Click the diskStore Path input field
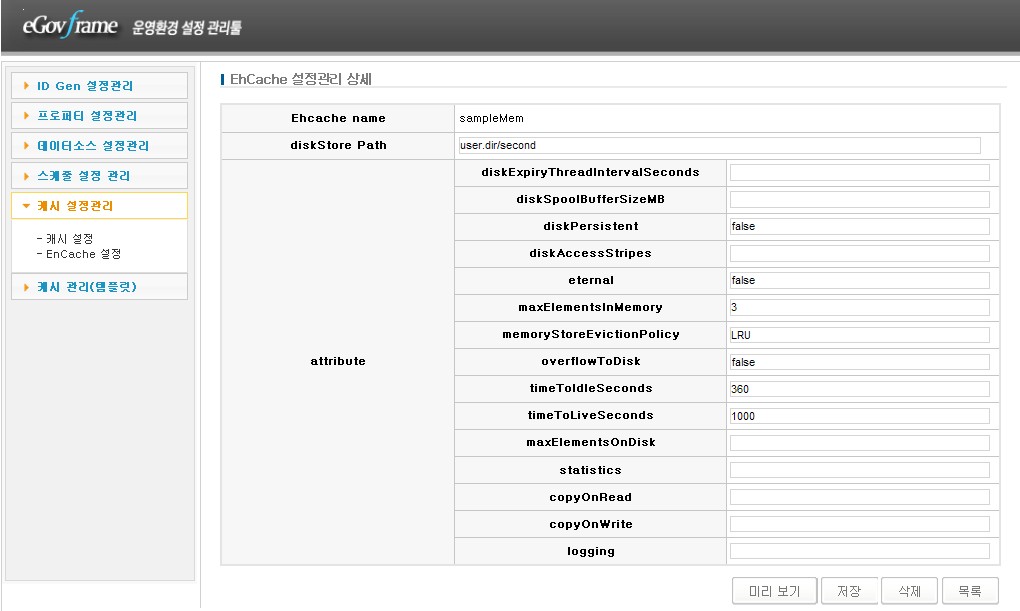 pos(719,145)
